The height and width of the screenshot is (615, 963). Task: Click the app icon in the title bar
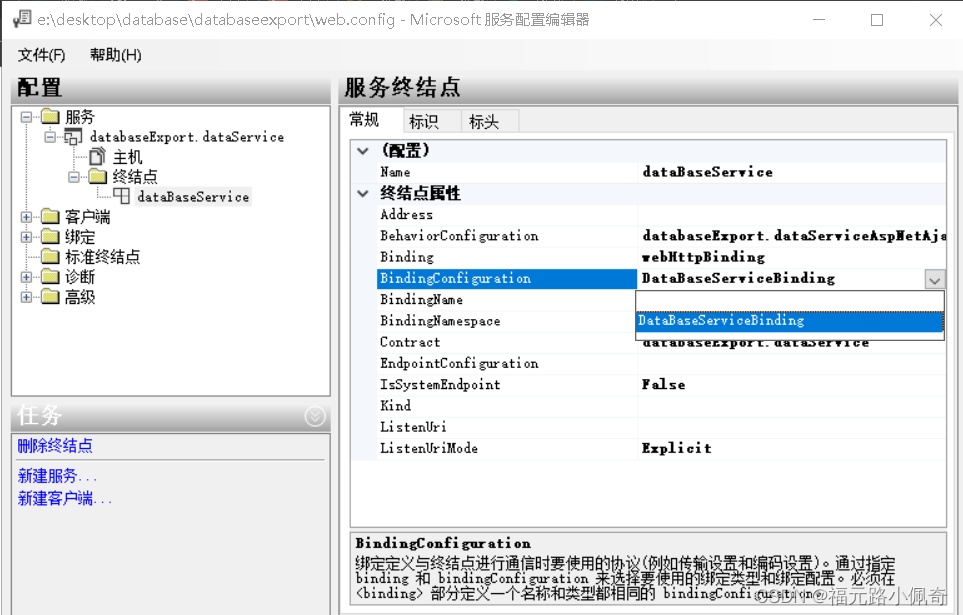click(22, 19)
